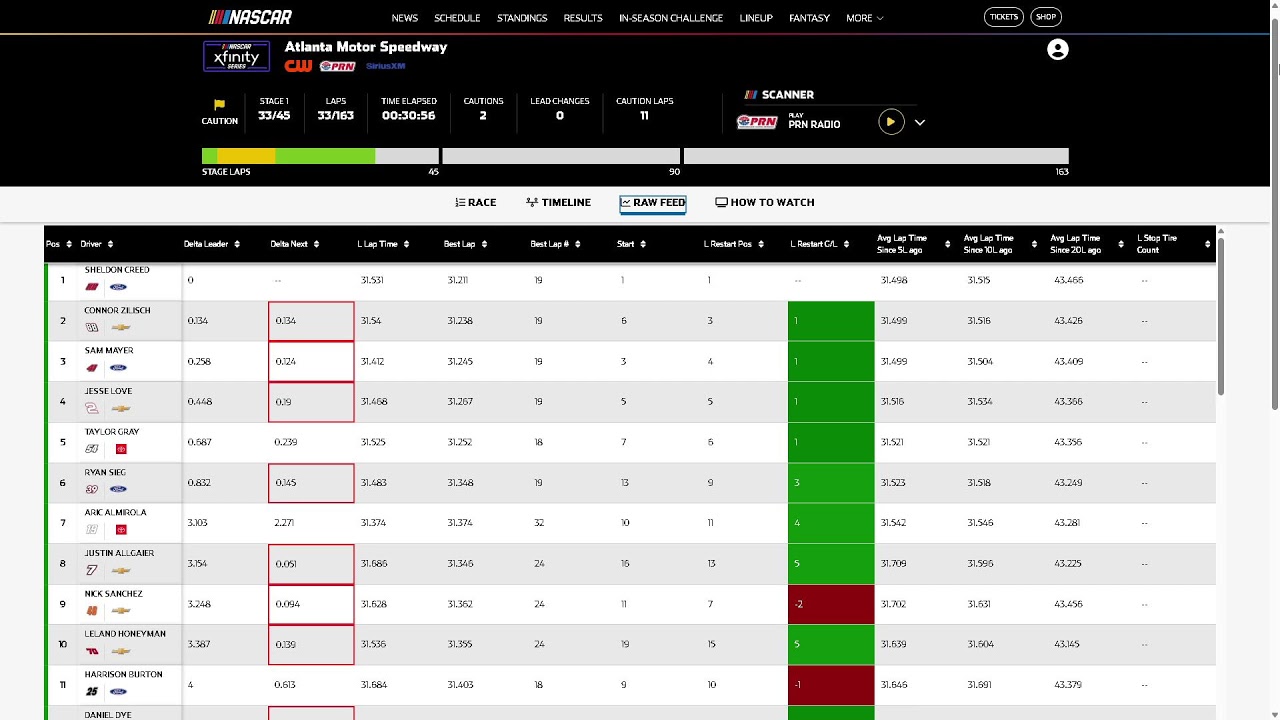Click Sam Mayer's Ford manufacturer logo
The image size is (1280, 720).
[118, 368]
